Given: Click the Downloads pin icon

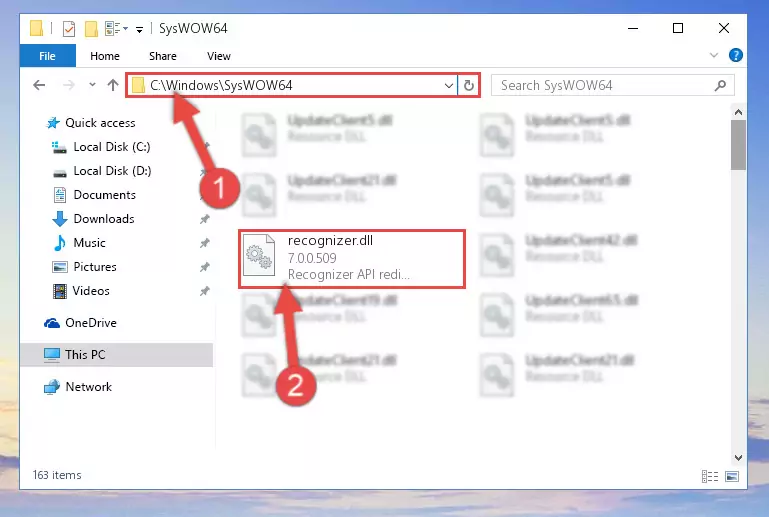Looking at the screenshot, I should [205, 219].
